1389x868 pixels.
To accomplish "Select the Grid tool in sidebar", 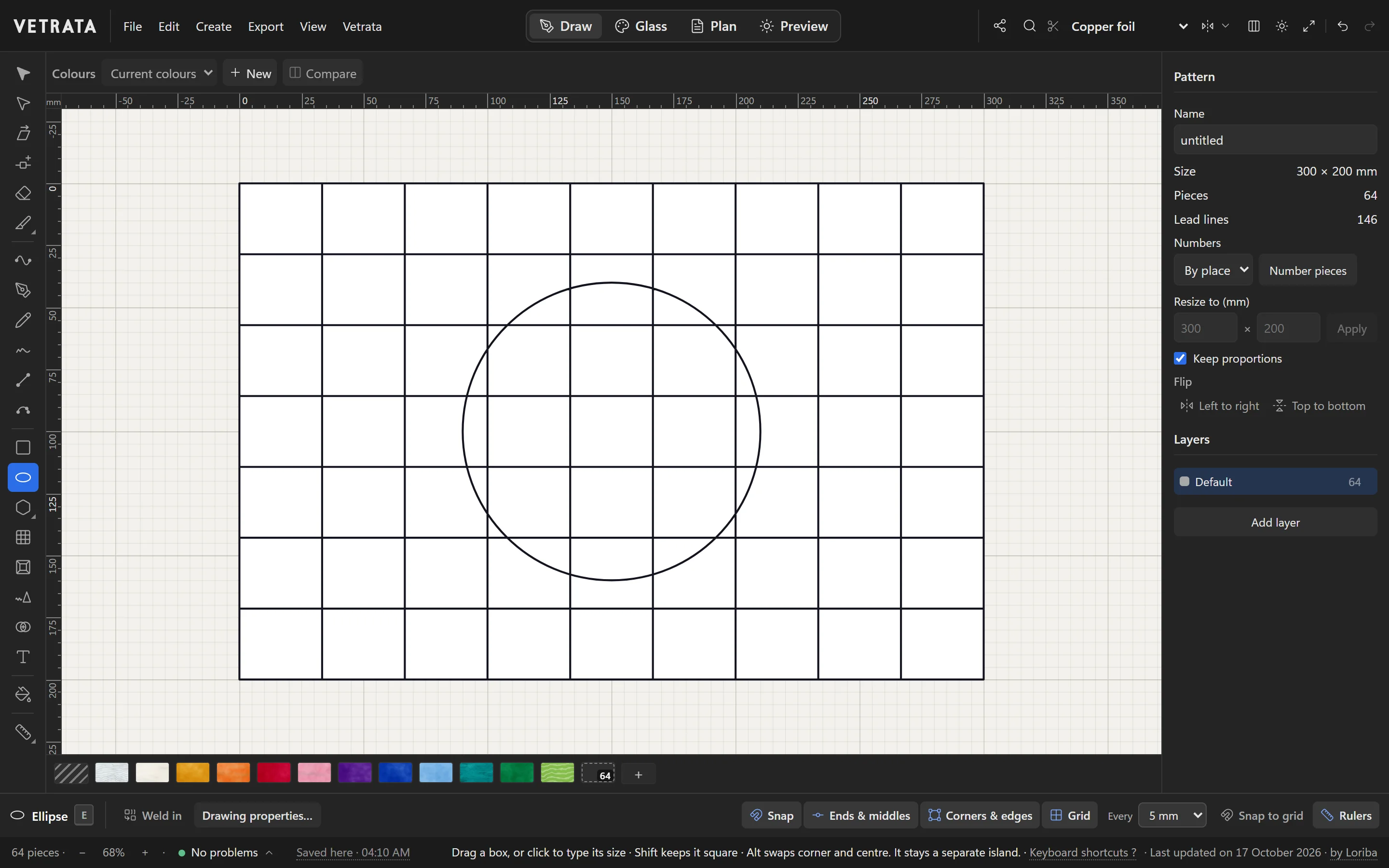I will (23, 537).
